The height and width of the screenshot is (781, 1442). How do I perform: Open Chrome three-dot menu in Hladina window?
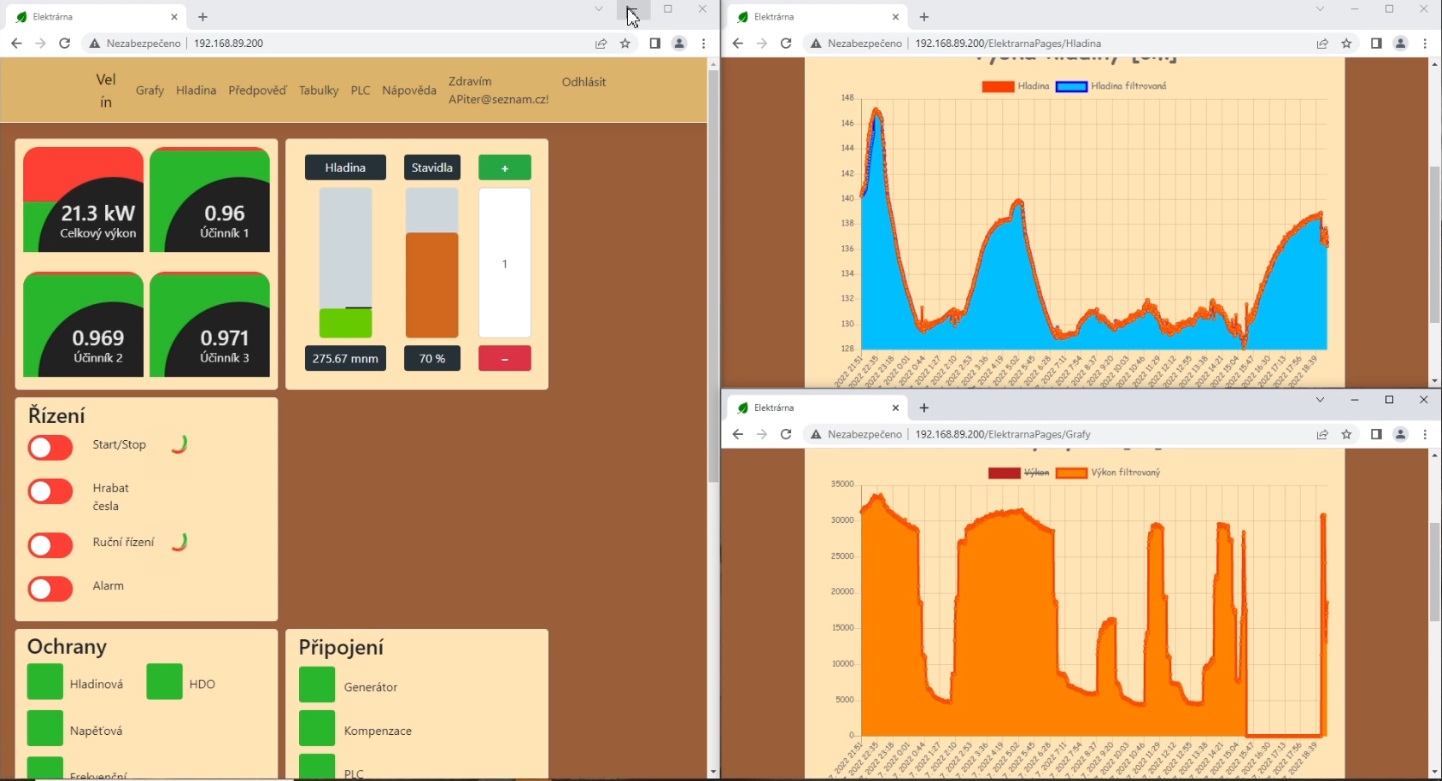(1425, 44)
